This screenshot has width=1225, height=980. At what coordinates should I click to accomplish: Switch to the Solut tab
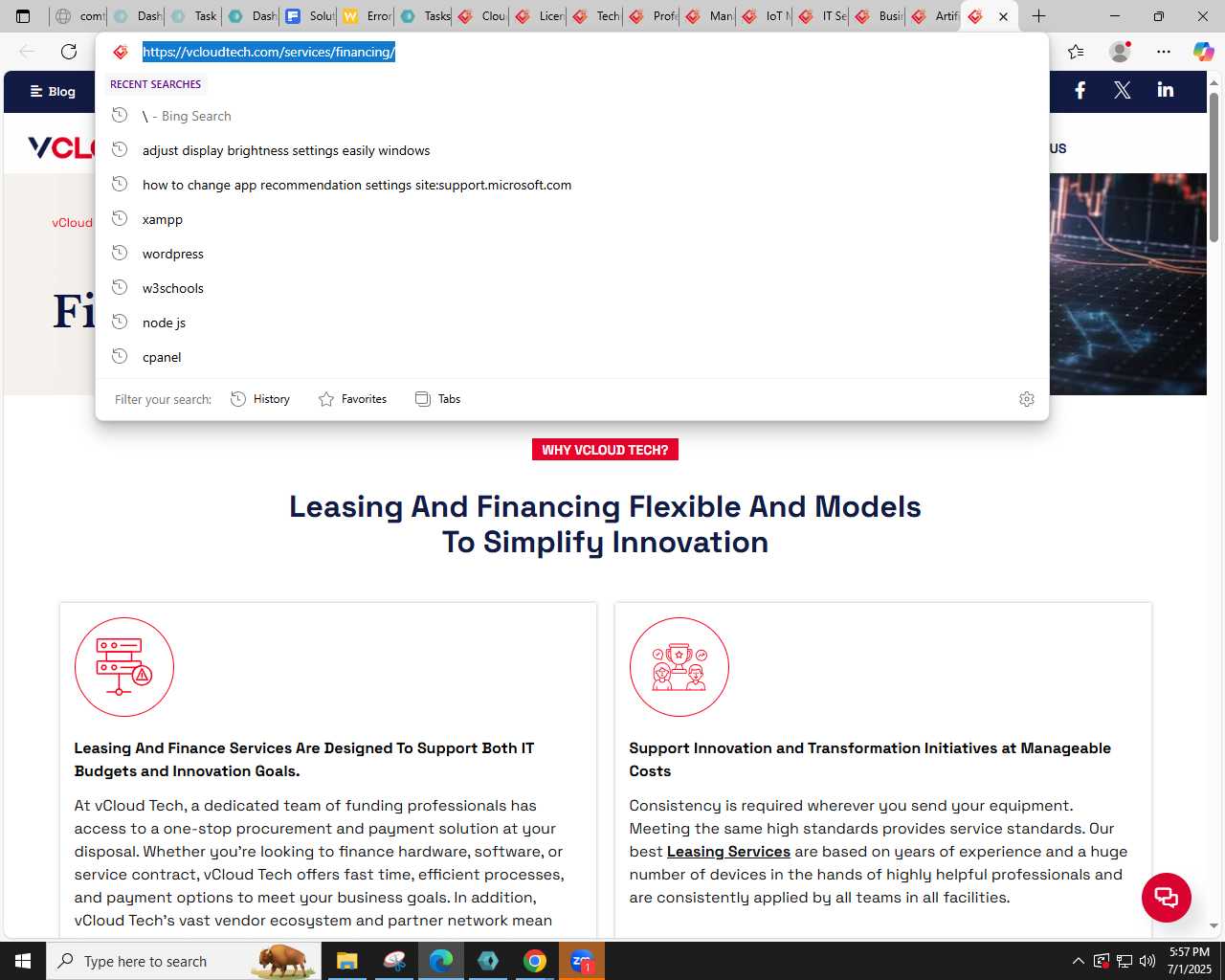(x=309, y=16)
